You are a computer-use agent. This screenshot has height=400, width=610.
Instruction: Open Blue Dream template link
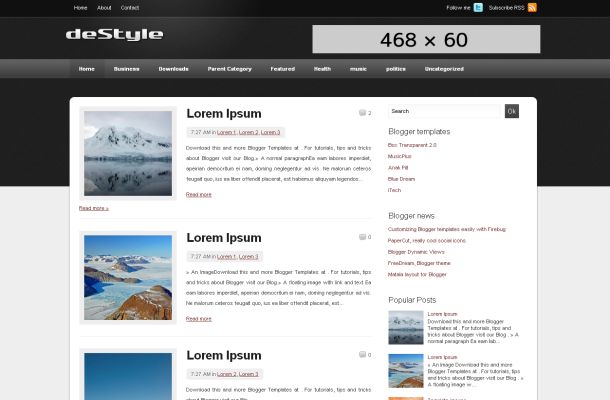[401, 179]
